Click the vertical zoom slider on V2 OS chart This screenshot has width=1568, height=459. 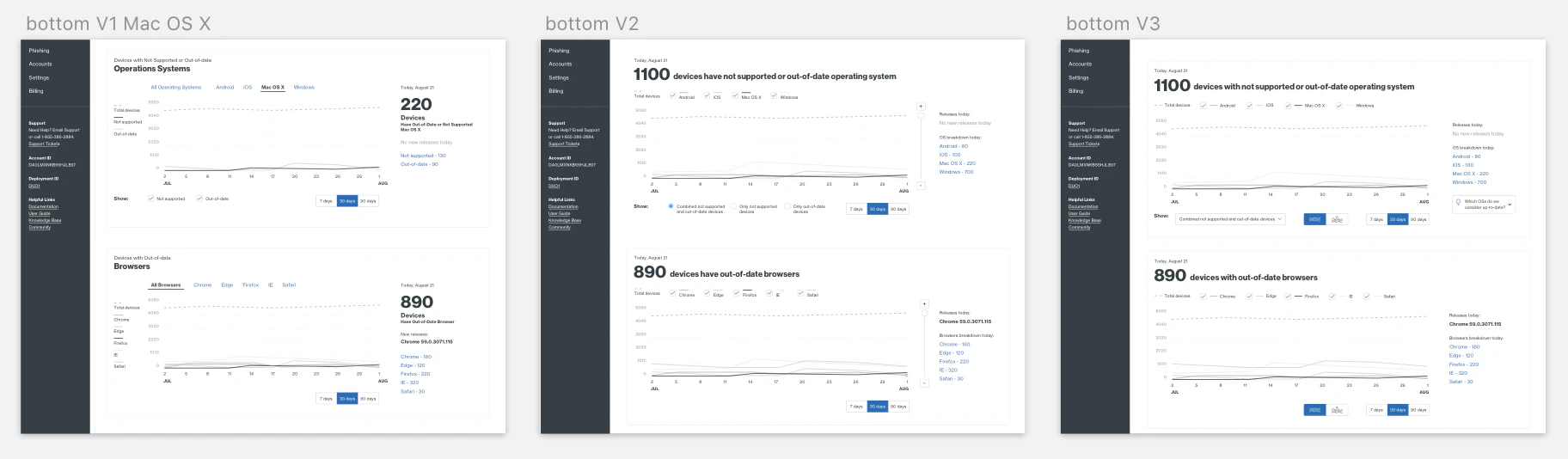point(921,146)
